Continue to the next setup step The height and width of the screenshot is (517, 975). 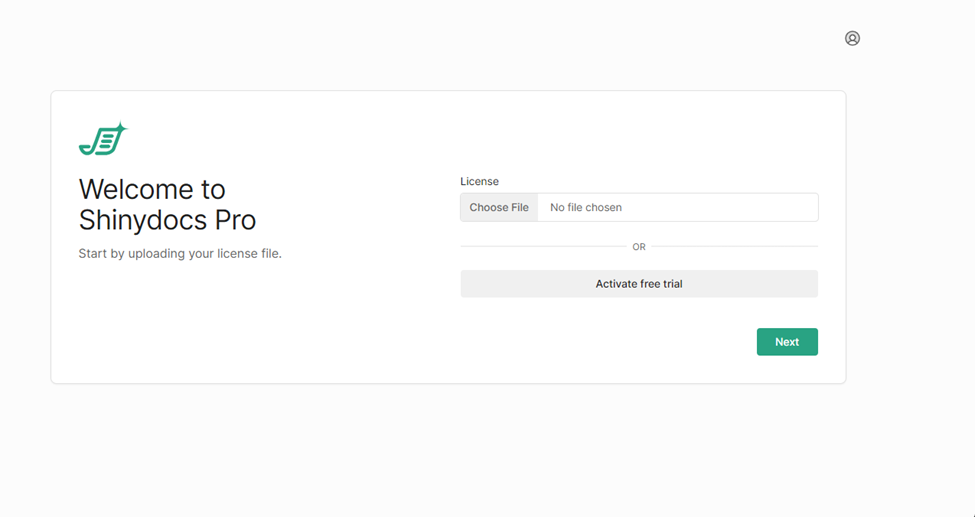(787, 342)
